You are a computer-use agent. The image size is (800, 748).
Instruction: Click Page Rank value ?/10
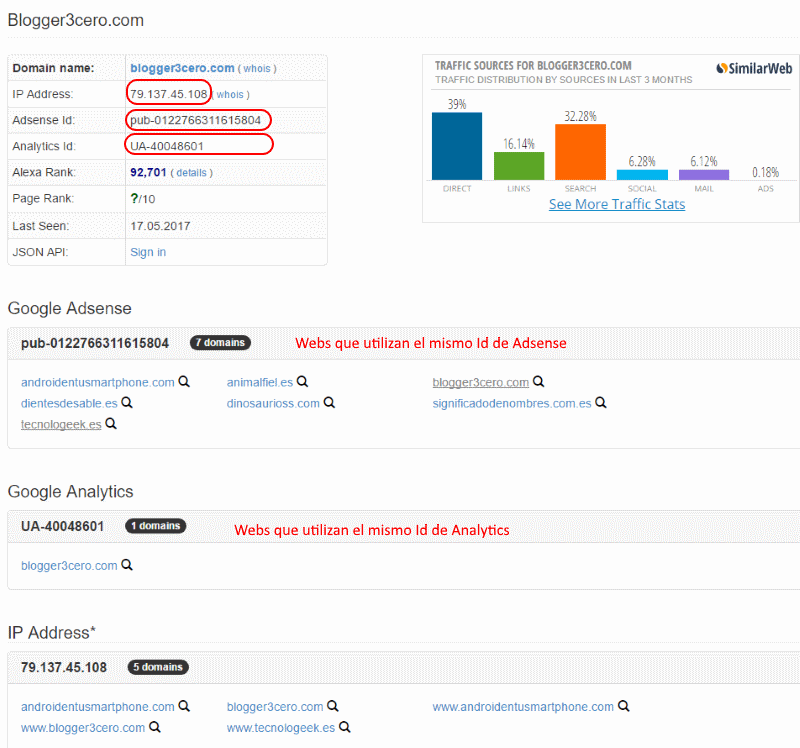point(142,198)
